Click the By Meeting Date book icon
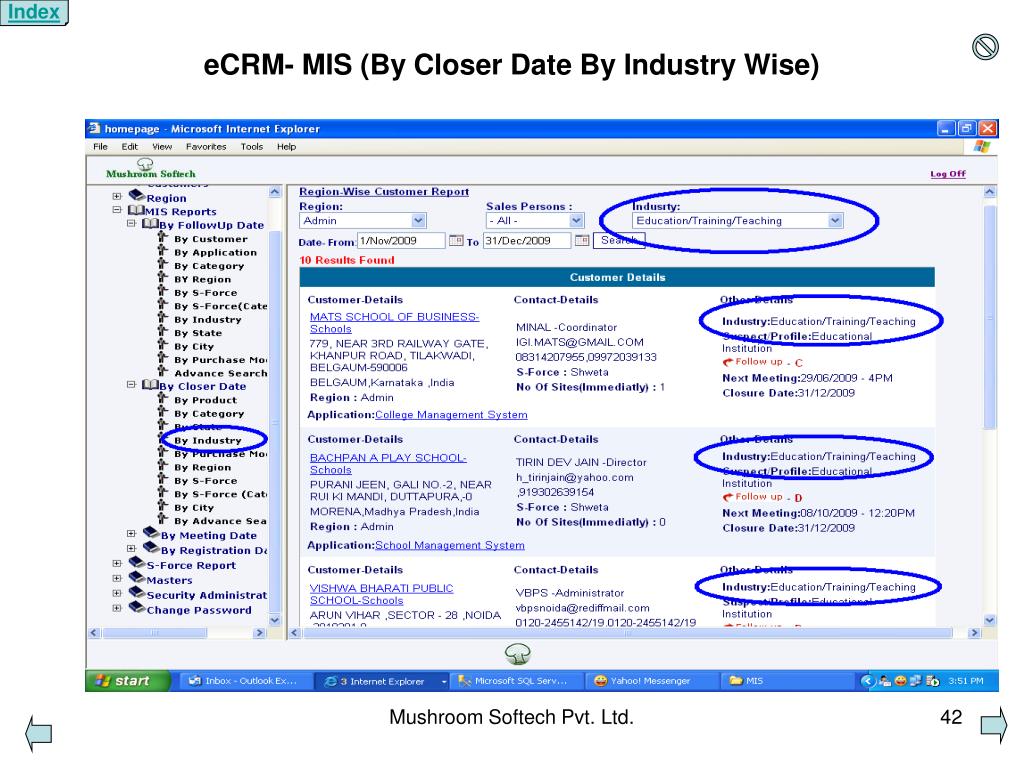This screenshot has height=768, width=1024. [x=151, y=534]
